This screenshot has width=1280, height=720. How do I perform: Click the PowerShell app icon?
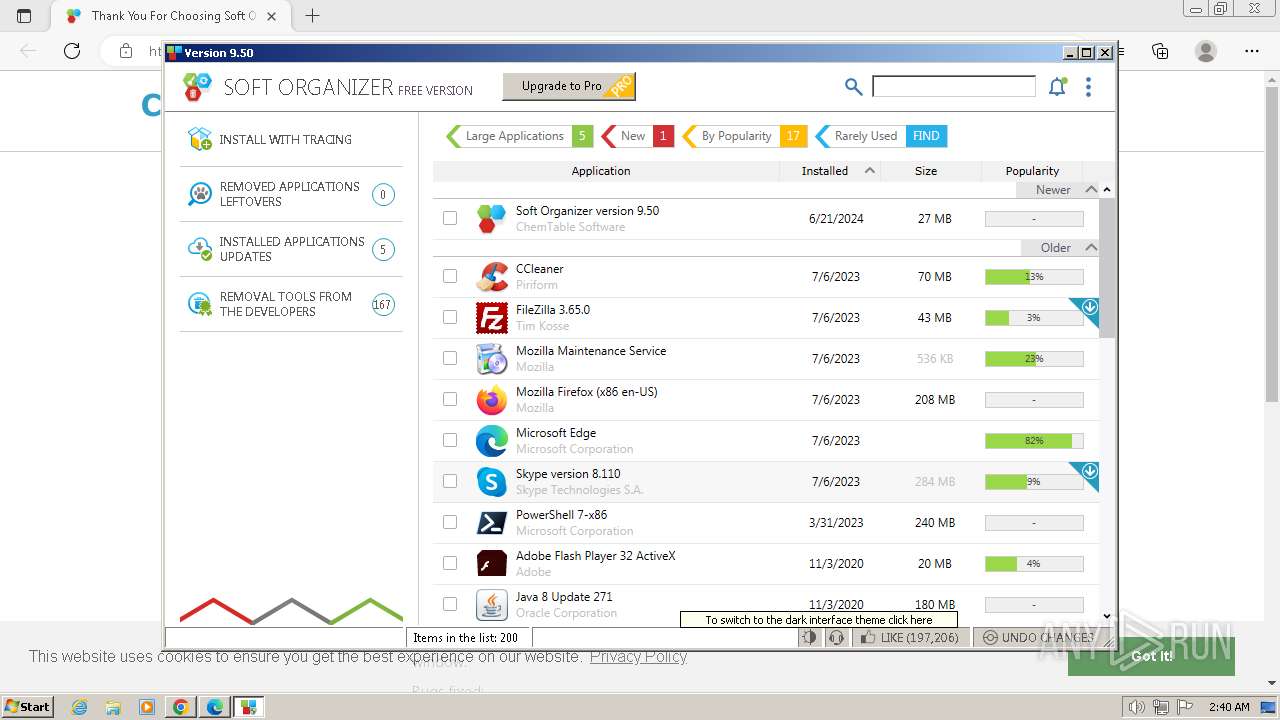click(491, 522)
